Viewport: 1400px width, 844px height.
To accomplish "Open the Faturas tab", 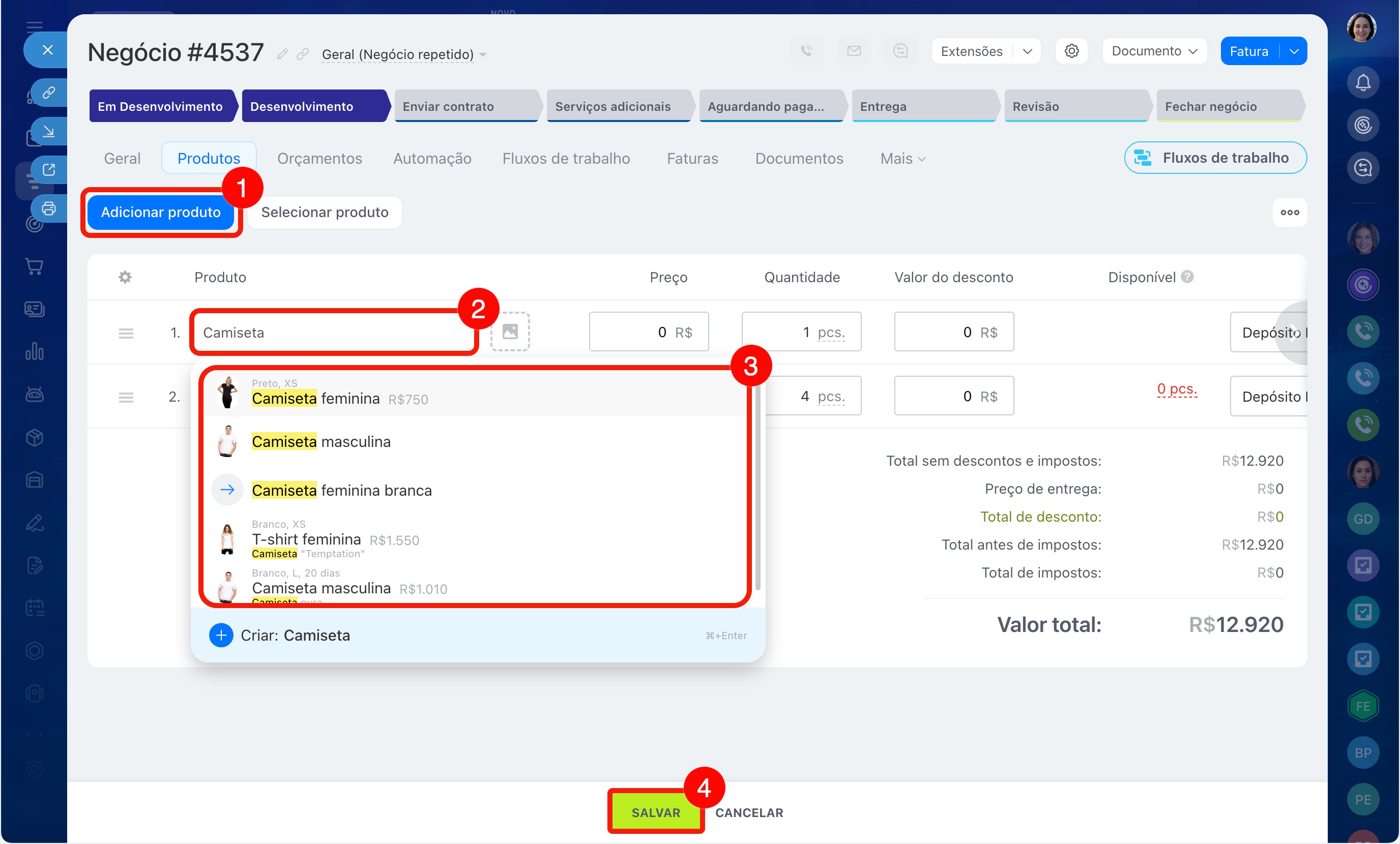I will tap(692, 159).
